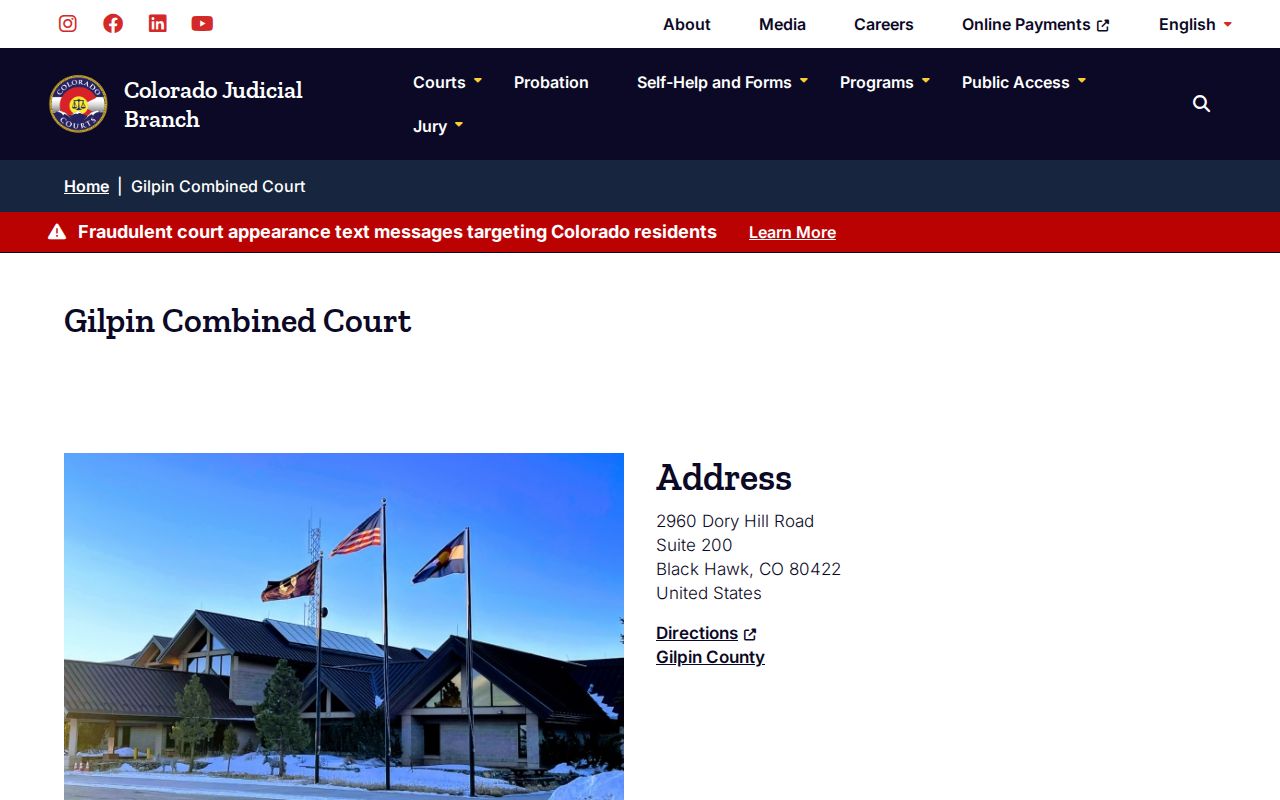Go to the Probation page
The width and height of the screenshot is (1280, 800).
pos(551,82)
